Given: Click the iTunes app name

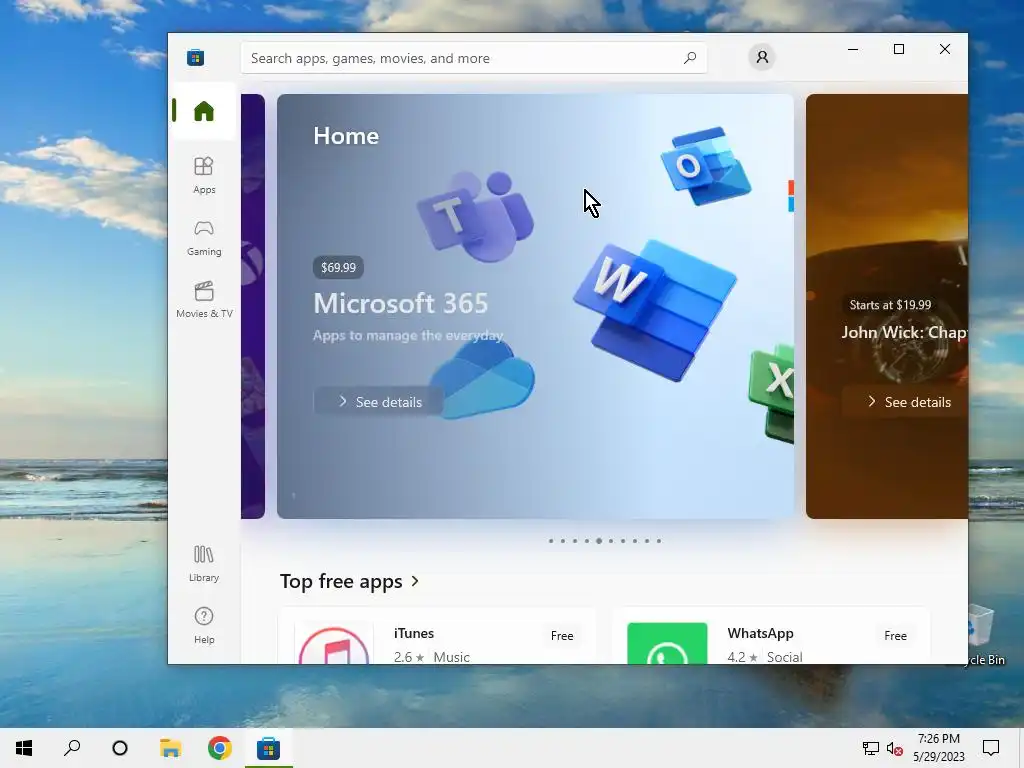Looking at the screenshot, I should (x=413, y=633).
